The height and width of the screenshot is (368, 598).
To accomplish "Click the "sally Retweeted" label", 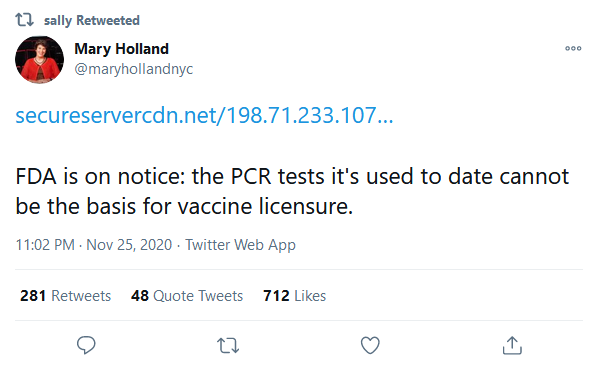I will point(92,20).
